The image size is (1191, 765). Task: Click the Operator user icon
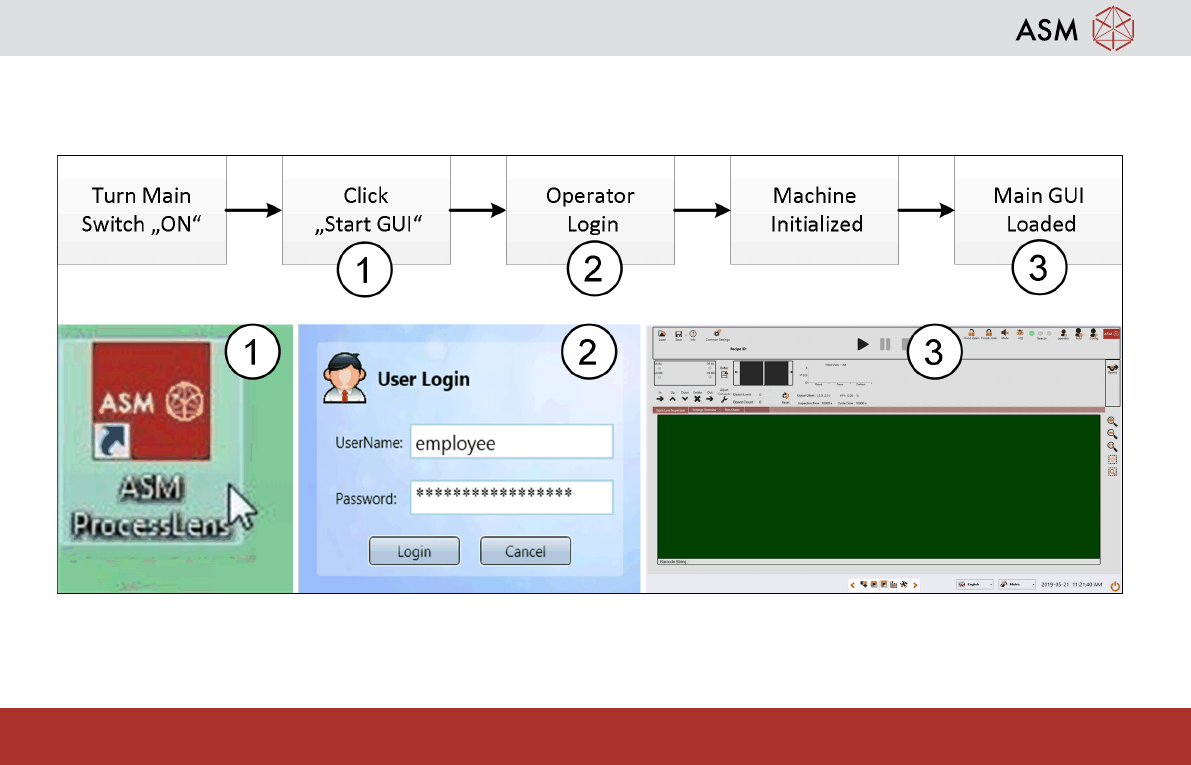[1063, 334]
